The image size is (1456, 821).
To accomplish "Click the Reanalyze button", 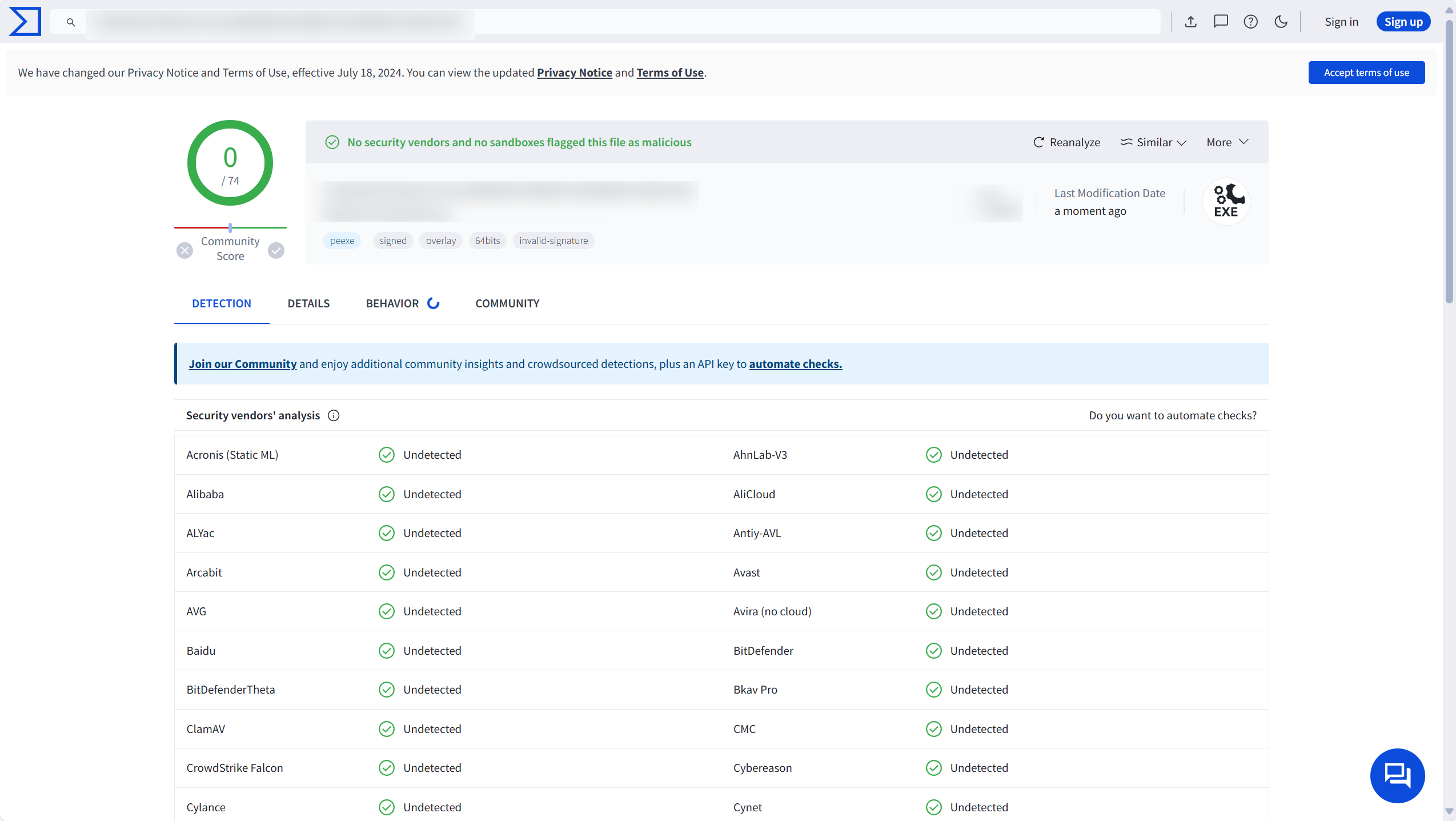I will point(1066,142).
